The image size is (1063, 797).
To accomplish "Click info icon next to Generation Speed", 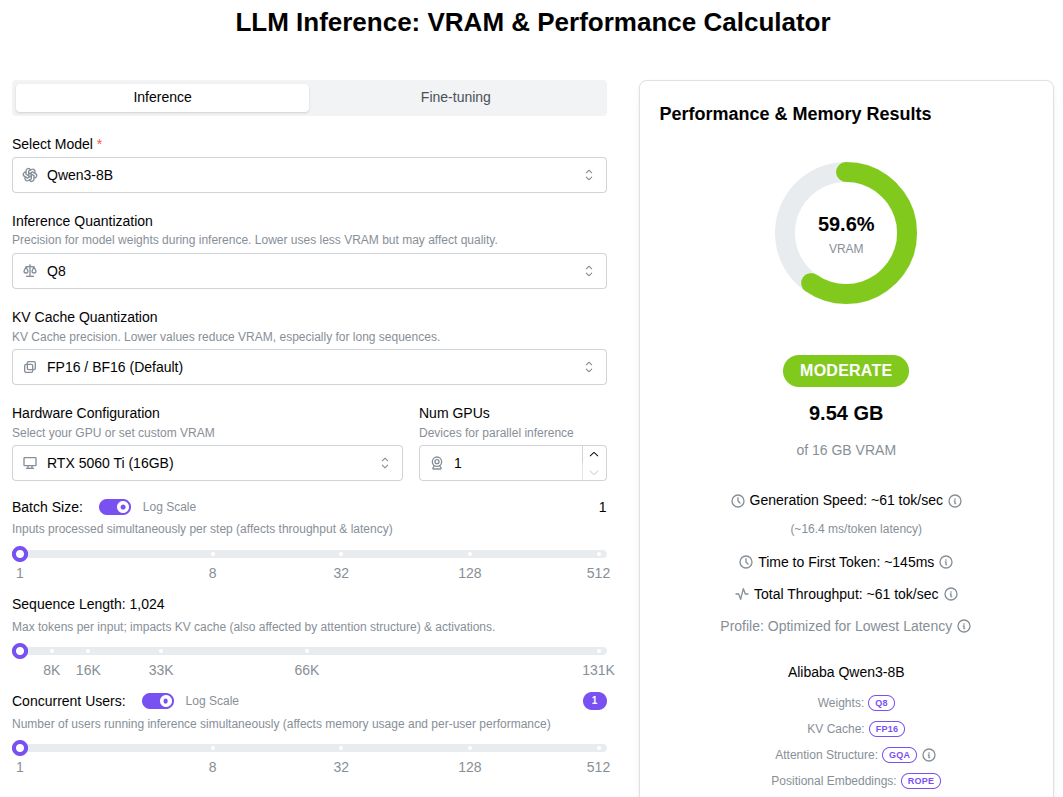I will click(x=955, y=500).
